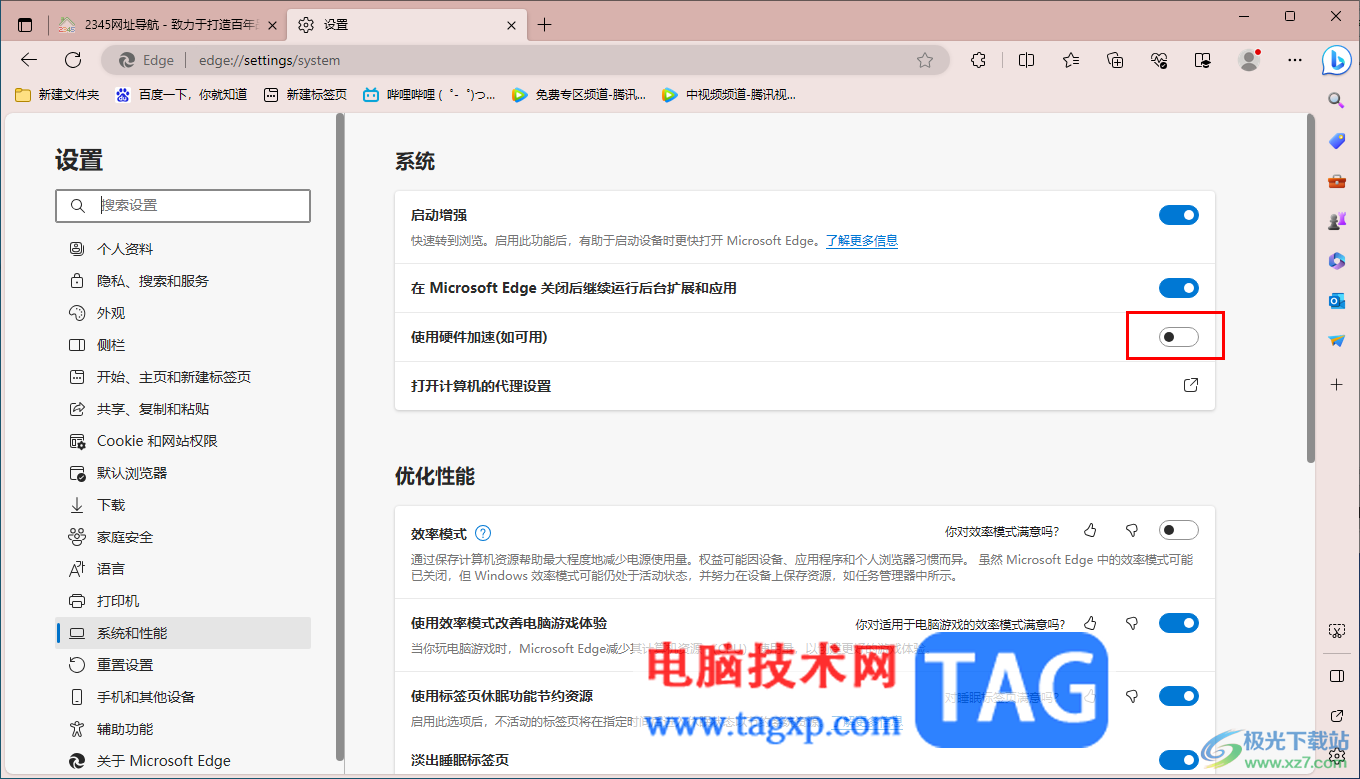Open 共享、复制和粘贴 settings
Image resolution: width=1360 pixels, height=779 pixels.
183,409
